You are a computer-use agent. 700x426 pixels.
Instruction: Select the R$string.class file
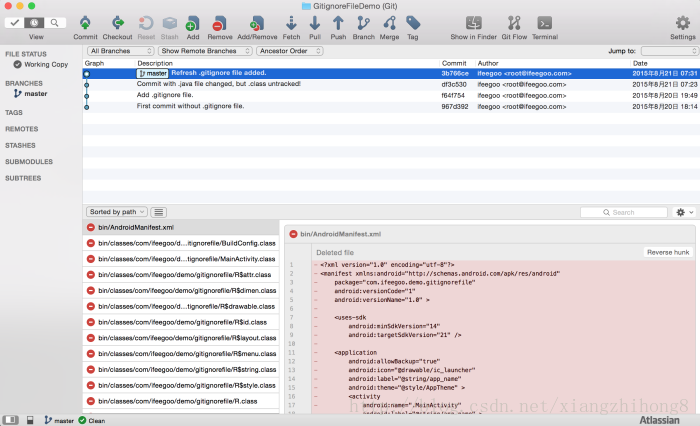point(181,370)
